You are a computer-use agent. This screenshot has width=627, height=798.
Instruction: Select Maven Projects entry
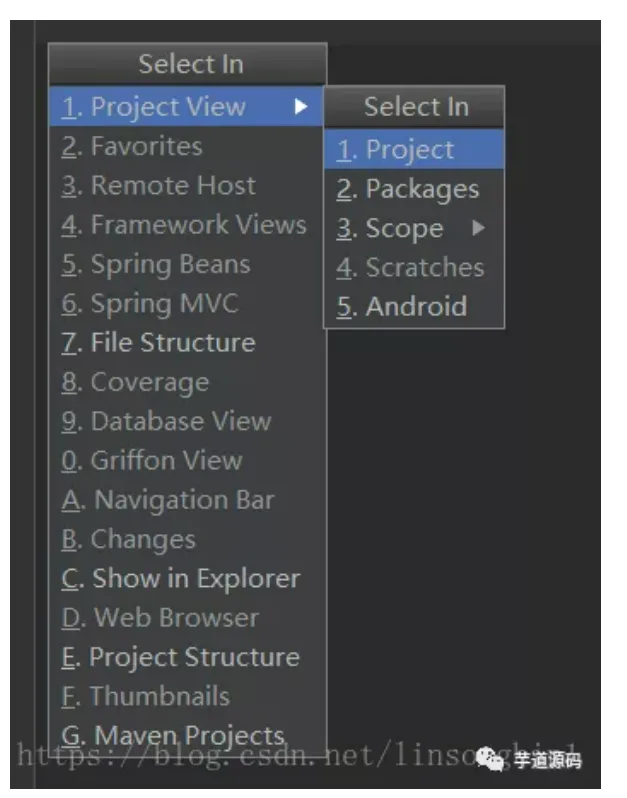(187, 735)
